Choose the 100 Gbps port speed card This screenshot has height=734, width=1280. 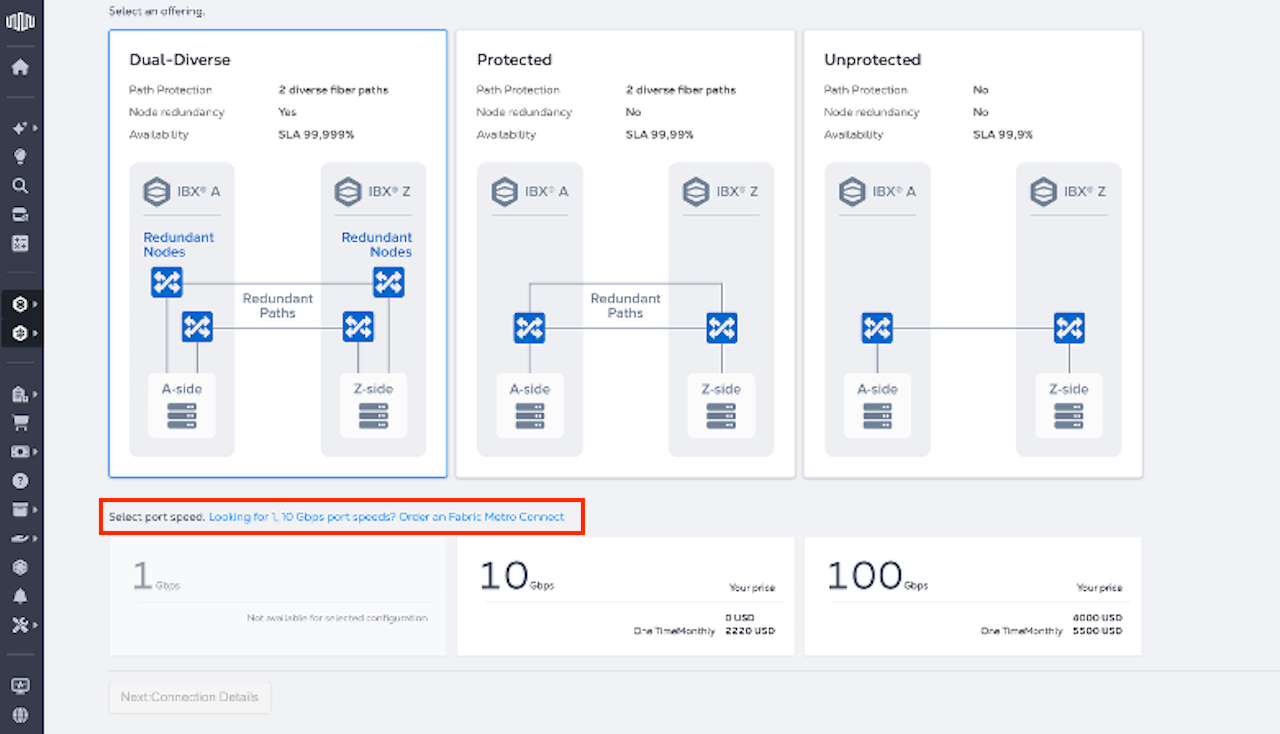[973, 597]
